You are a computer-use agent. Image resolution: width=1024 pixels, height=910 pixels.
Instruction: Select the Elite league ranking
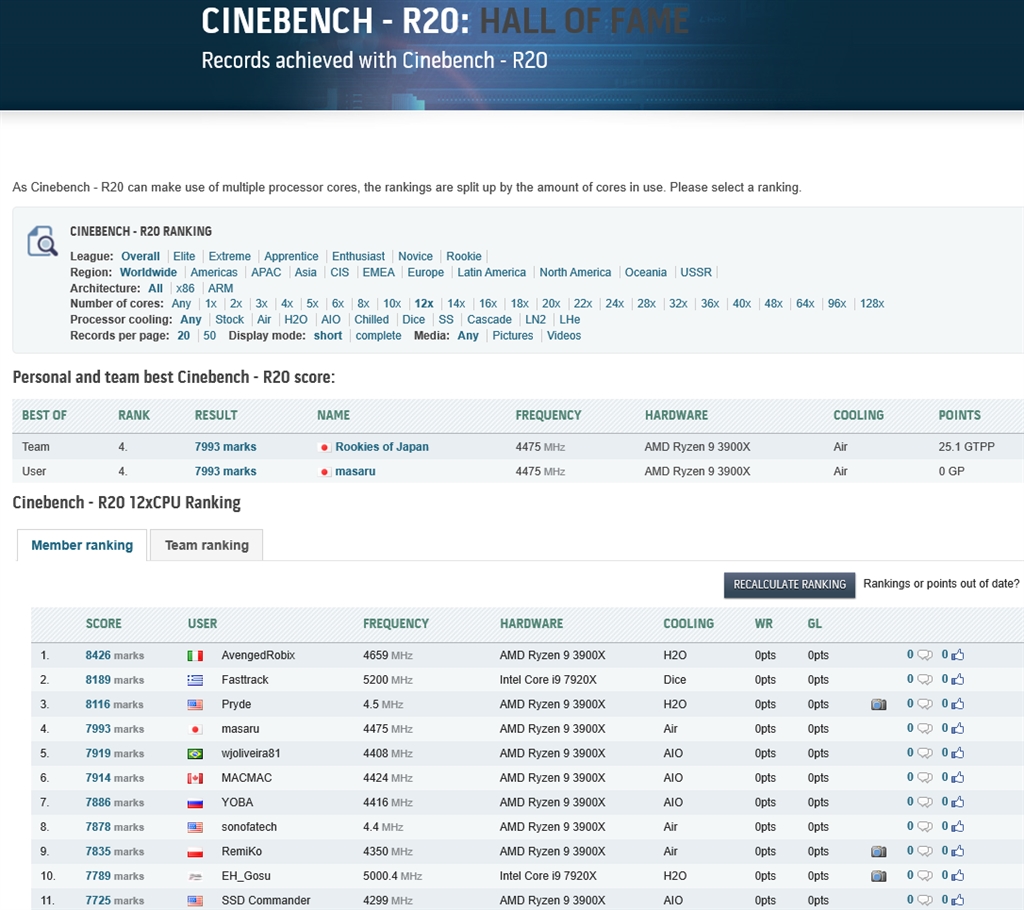coord(184,256)
